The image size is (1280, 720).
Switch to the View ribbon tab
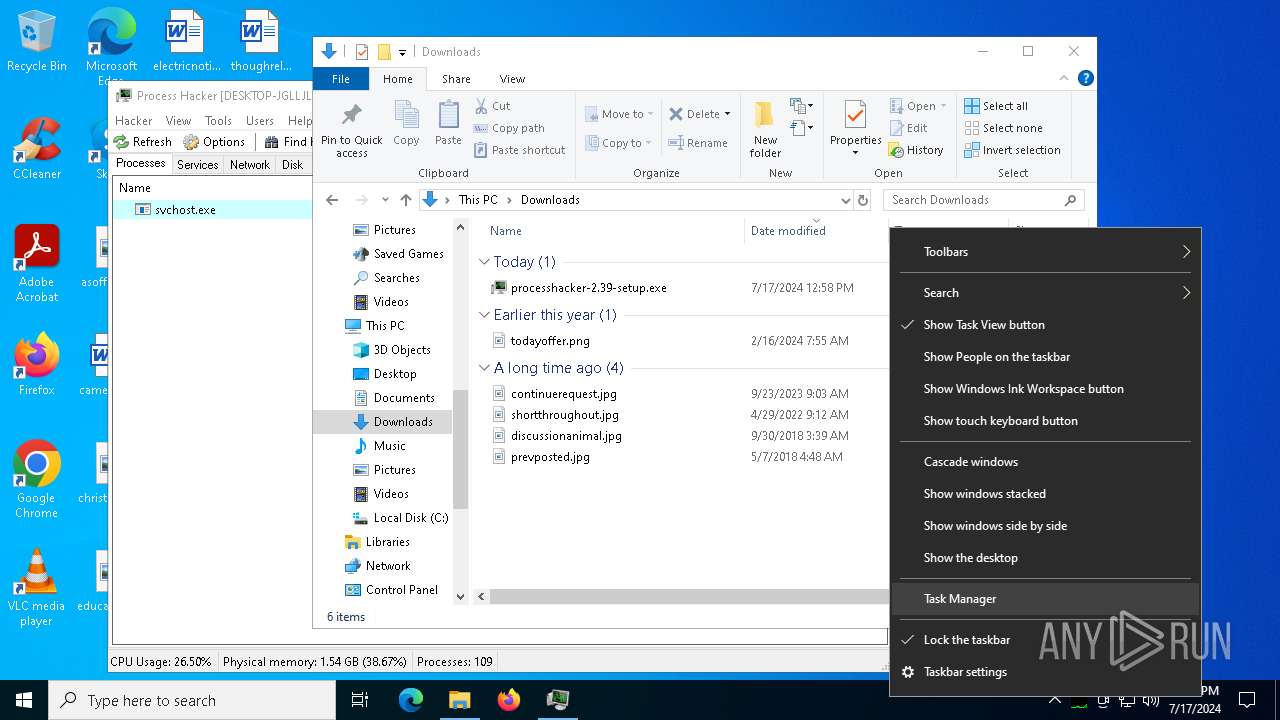click(x=512, y=79)
